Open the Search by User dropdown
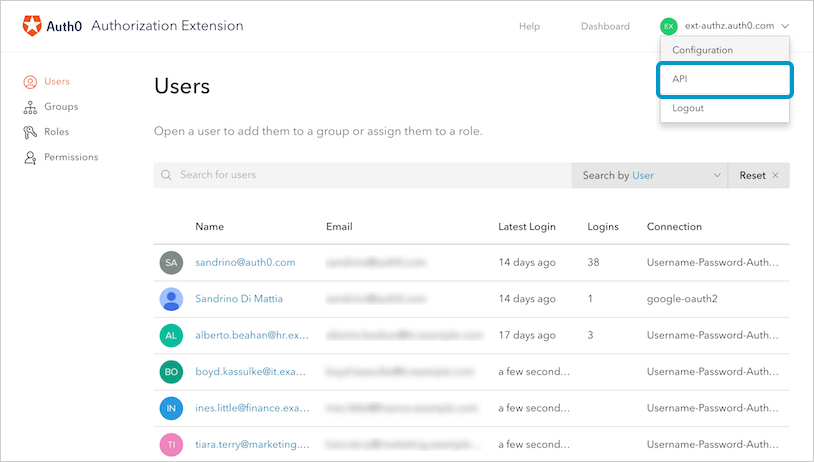Image resolution: width=814 pixels, height=462 pixels. [649, 175]
